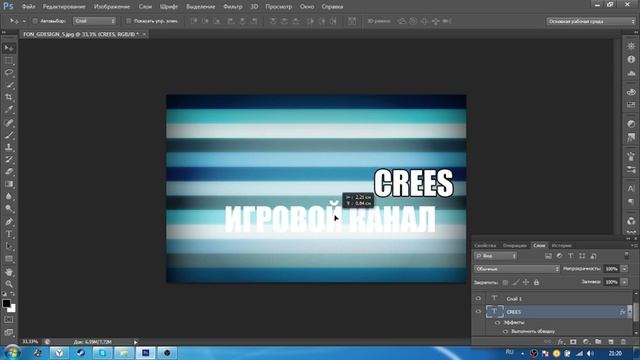
Task: Select the Blur tool
Action: tap(9, 196)
